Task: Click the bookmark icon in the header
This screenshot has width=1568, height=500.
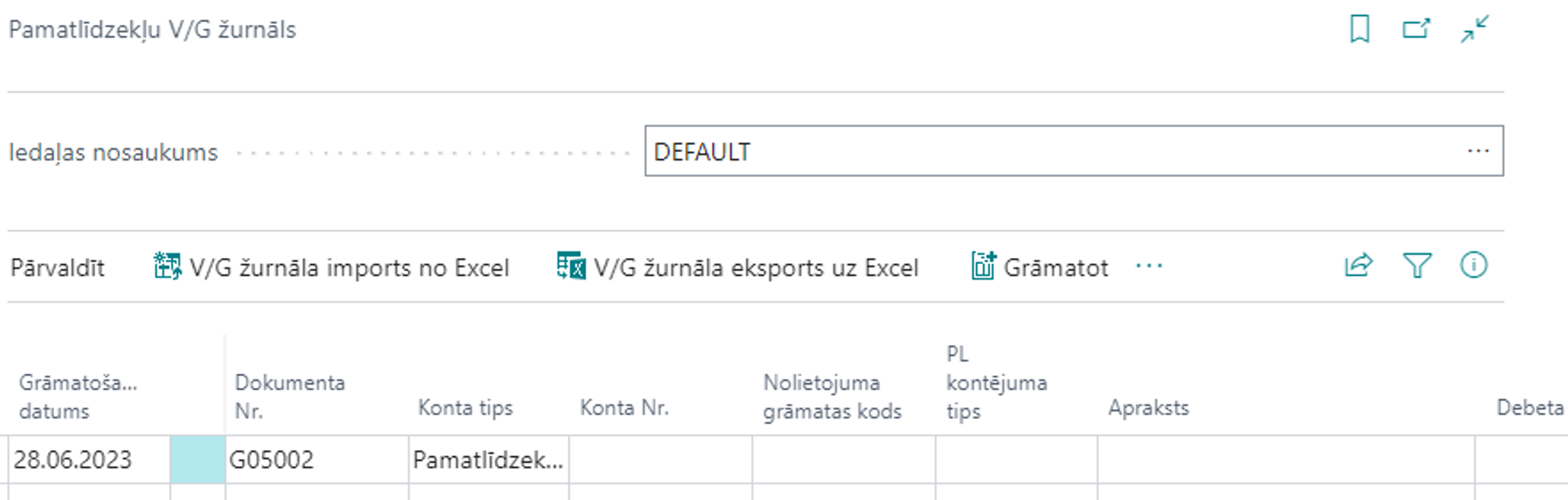Action: point(1359,30)
